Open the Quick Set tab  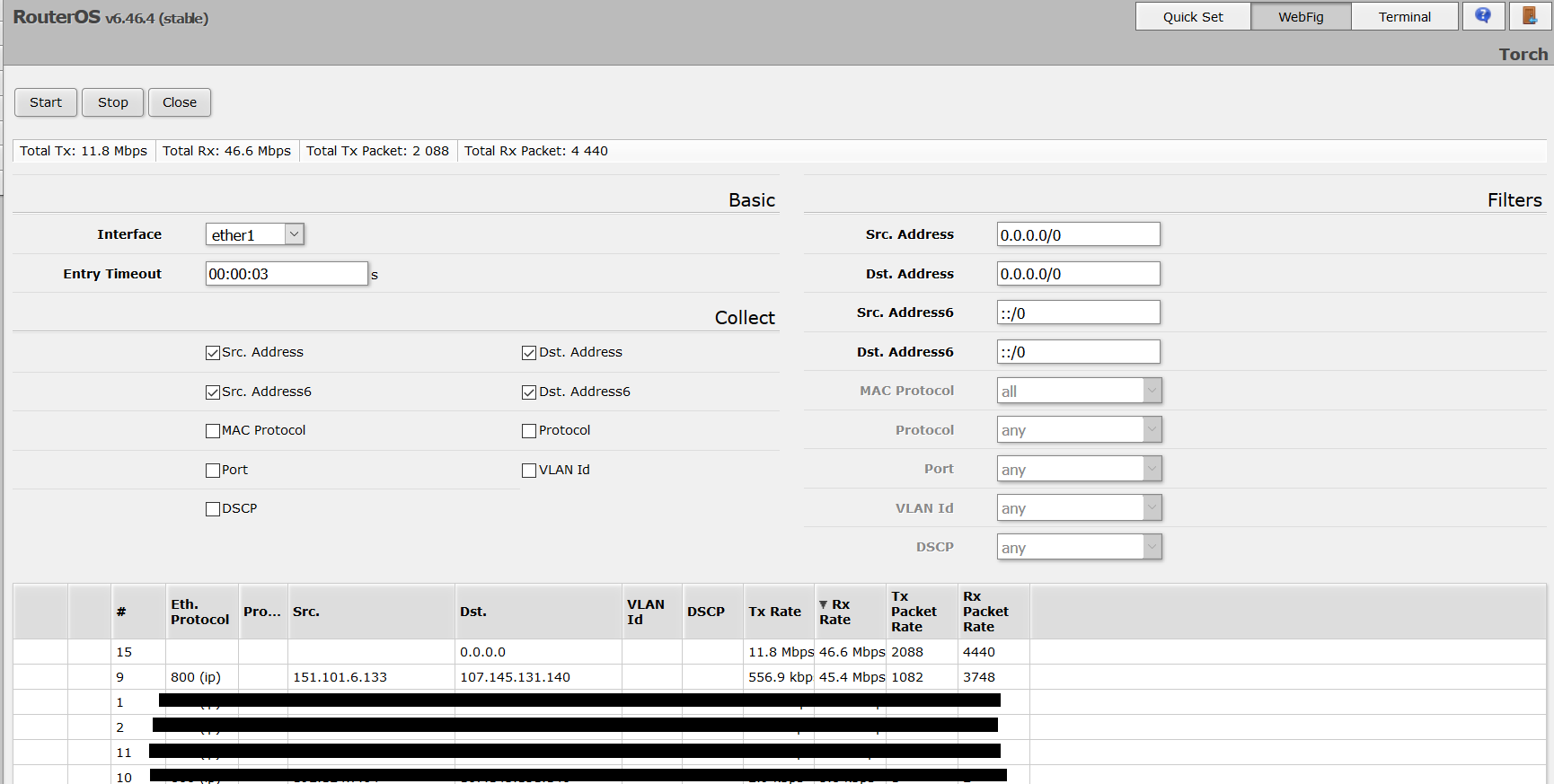pos(1193,16)
